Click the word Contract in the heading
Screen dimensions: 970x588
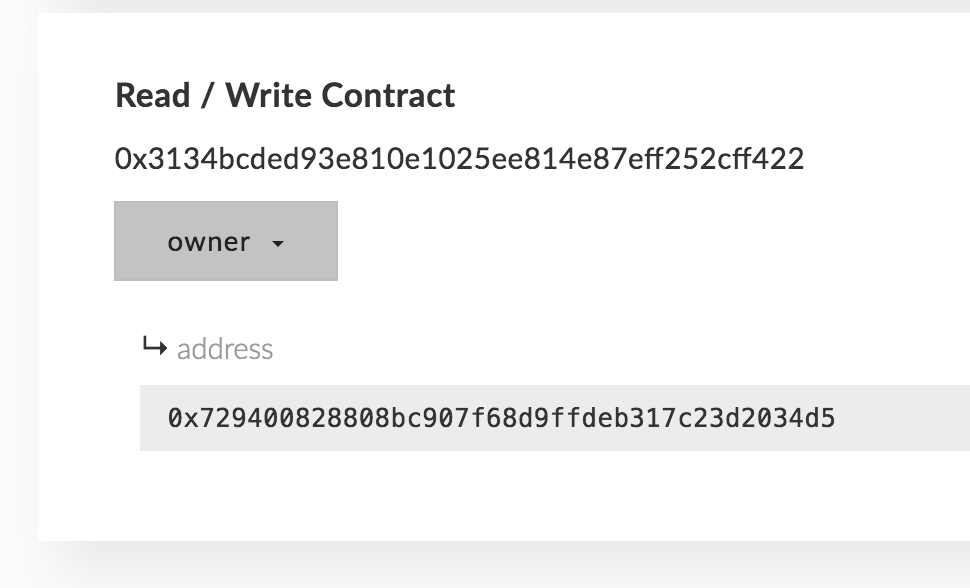[x=388, y=95]
